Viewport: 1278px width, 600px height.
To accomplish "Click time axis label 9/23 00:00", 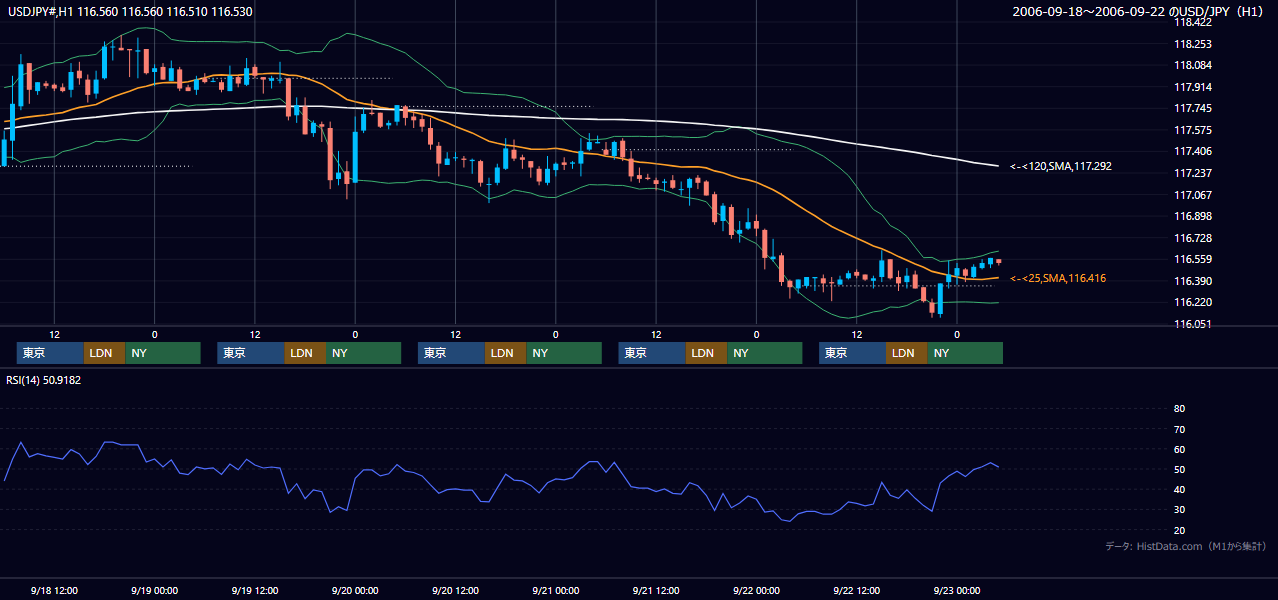I will click(957, 590).
